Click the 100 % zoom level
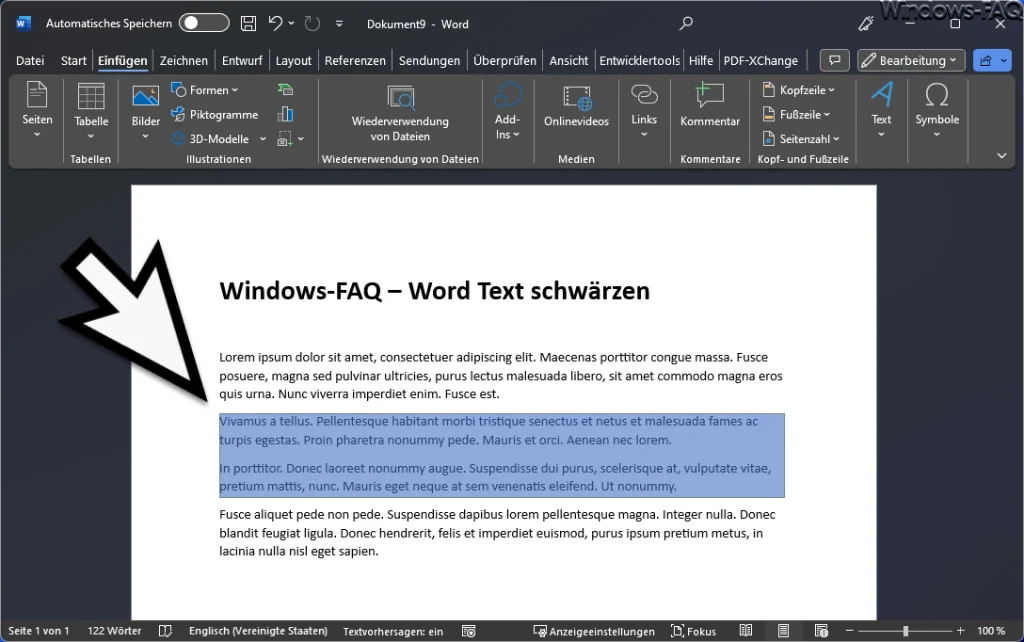1024x642 pixels. click(x=991, y=631)
